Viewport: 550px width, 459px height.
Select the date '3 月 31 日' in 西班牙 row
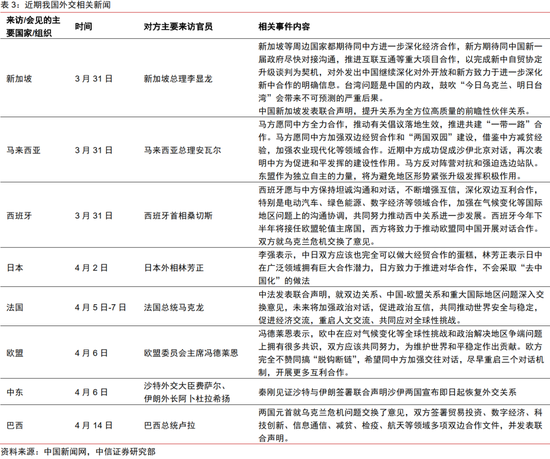tap(93, 216)
